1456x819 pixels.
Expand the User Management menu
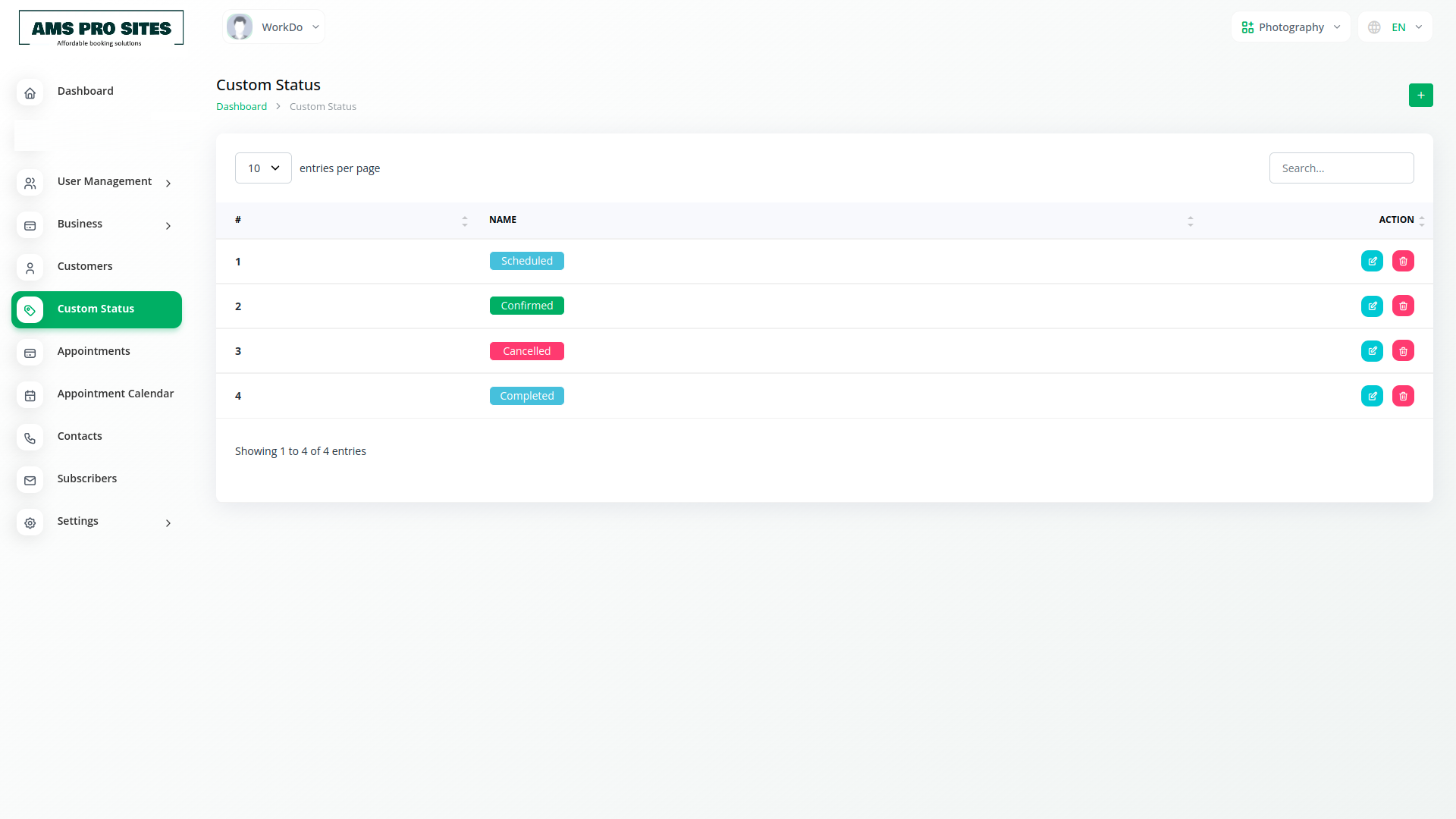point(105,181)
